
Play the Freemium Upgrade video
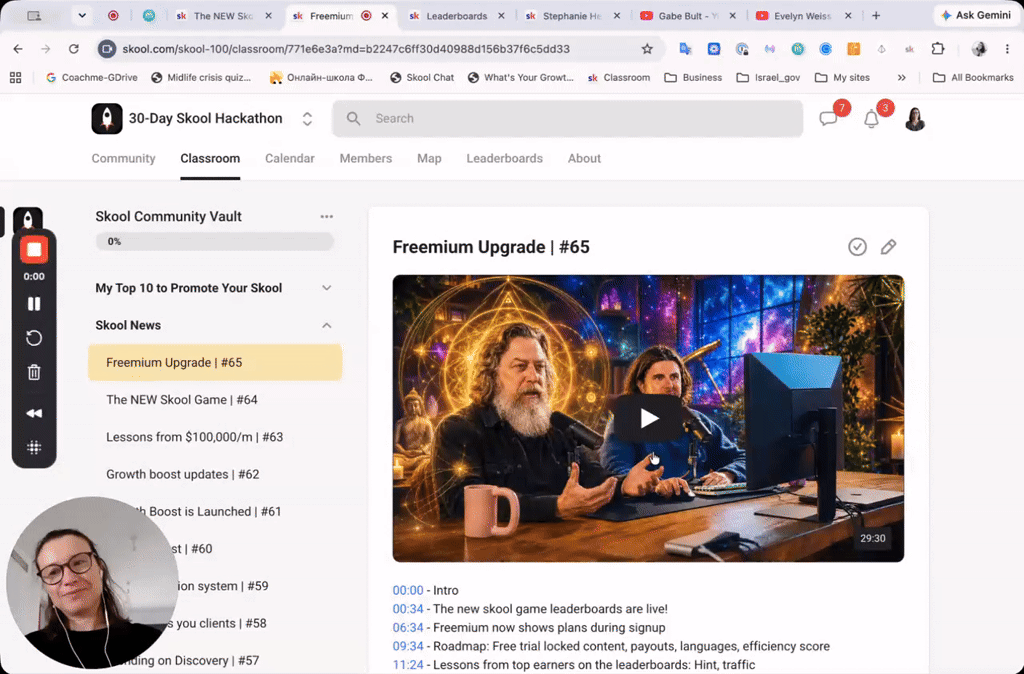coord(648,418)
